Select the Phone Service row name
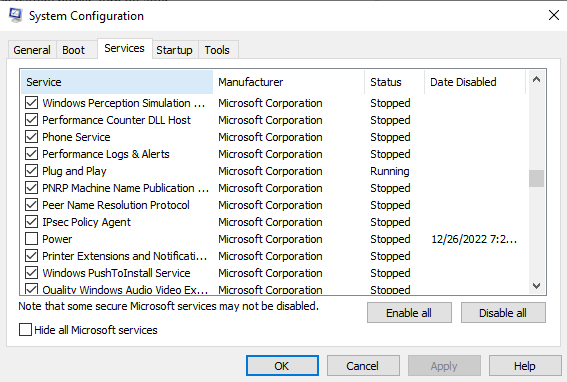 click(76, 137)
